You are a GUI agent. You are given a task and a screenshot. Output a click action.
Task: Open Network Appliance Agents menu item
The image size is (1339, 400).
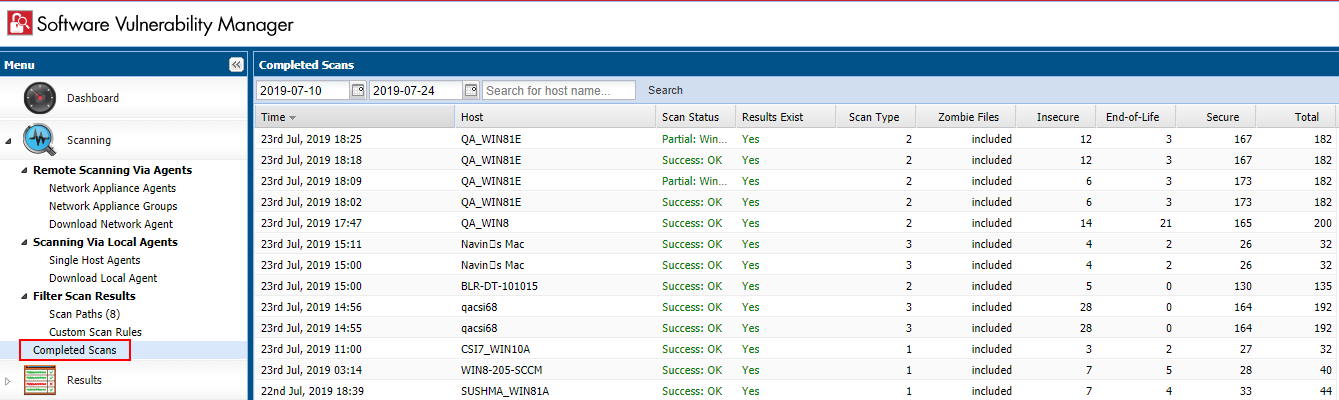(x=112, y=188)
